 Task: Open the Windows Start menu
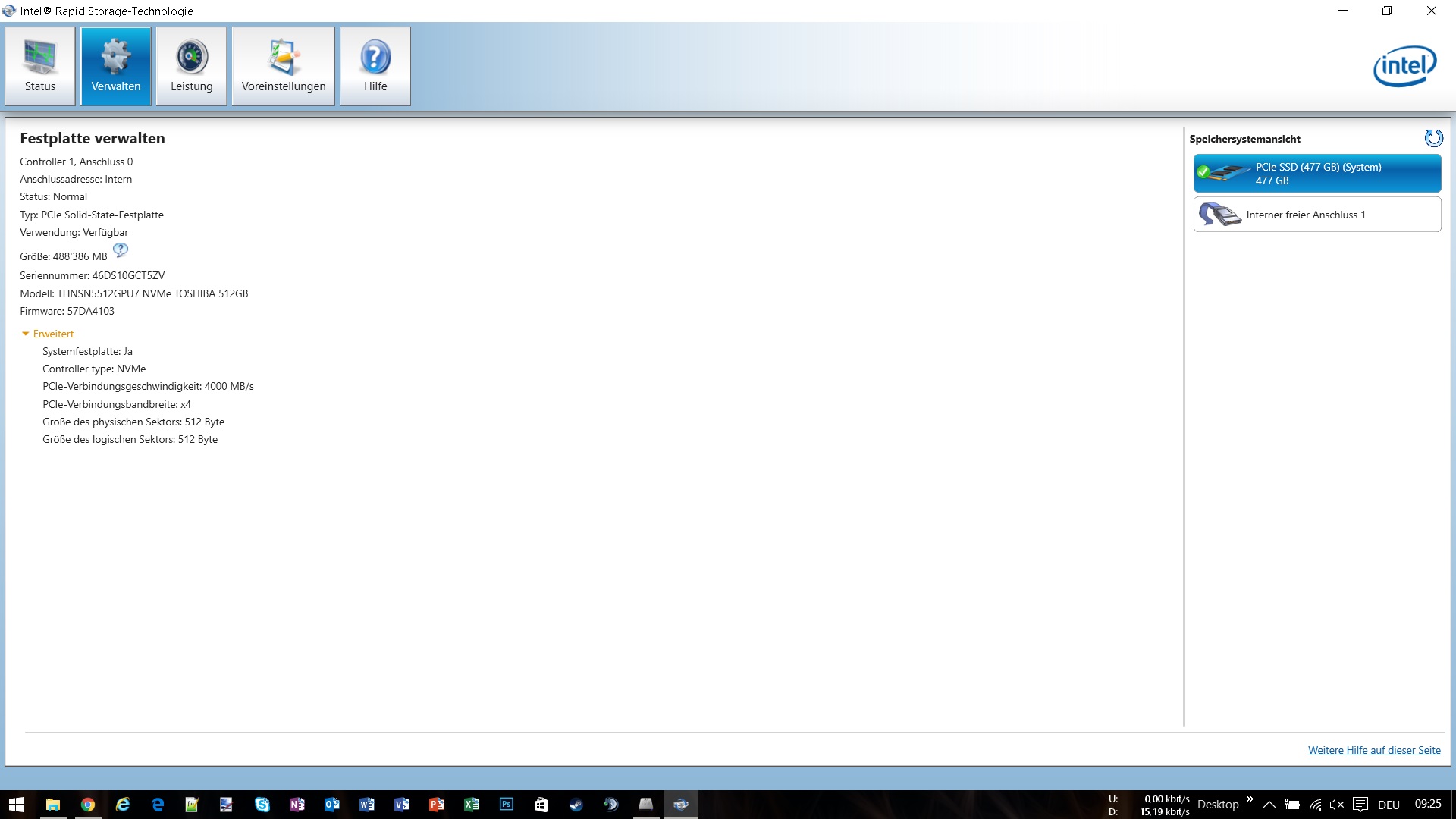point(17,805)
